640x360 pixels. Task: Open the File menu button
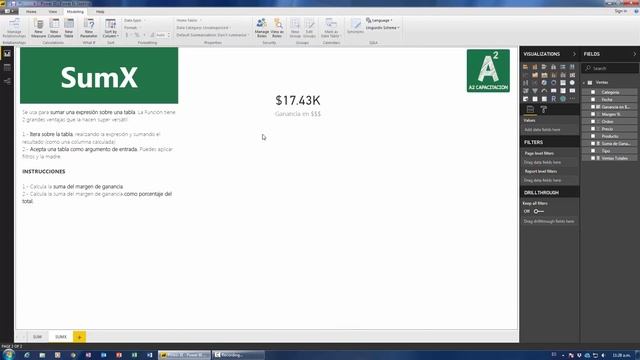(9, 11)
